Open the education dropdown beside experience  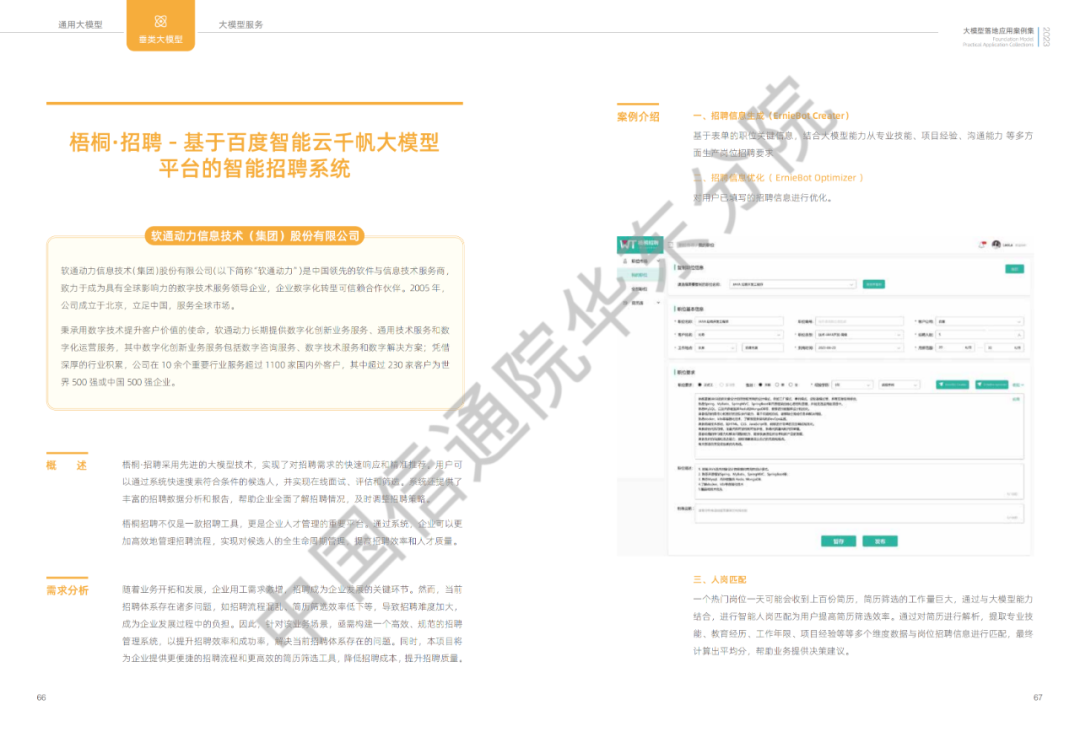coord(899,385)
